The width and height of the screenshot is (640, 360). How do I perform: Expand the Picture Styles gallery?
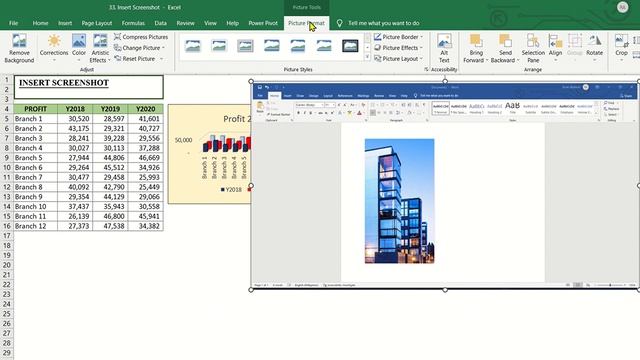367,58
